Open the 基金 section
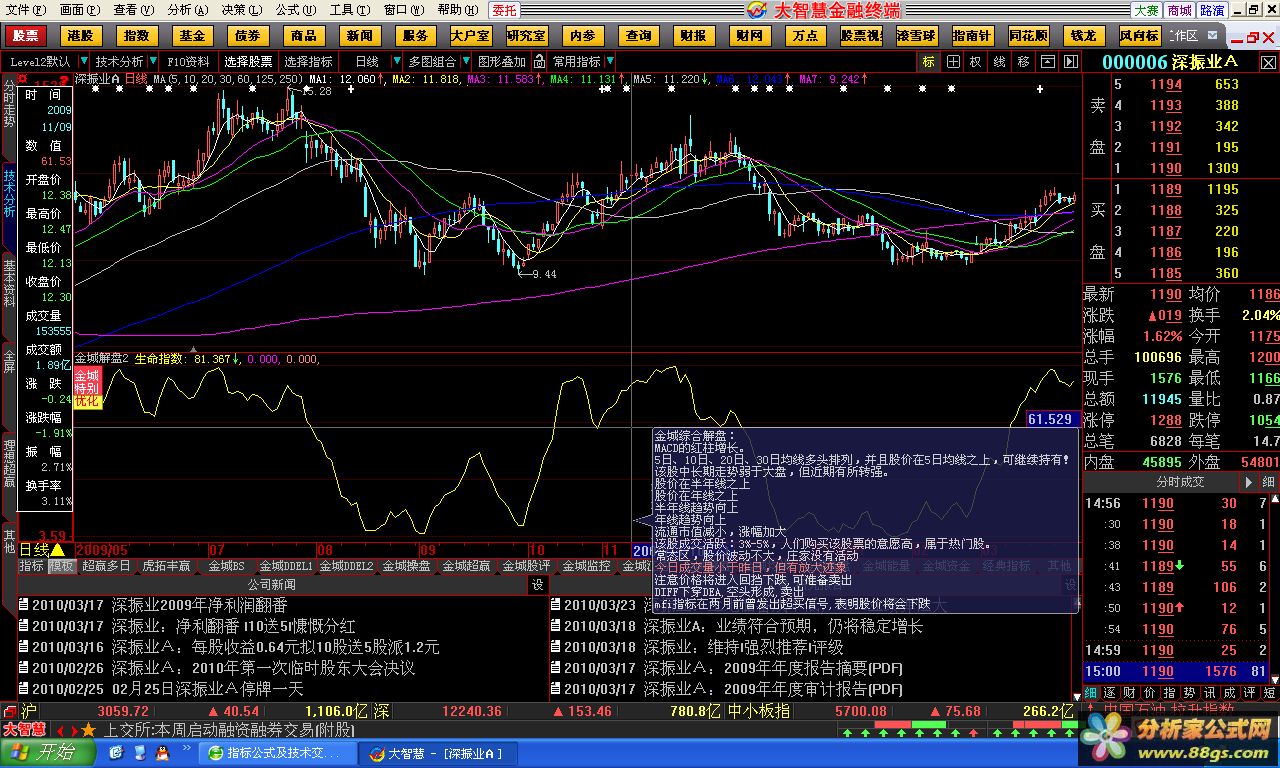1280x768 pixels. click(x=193, y=36)
